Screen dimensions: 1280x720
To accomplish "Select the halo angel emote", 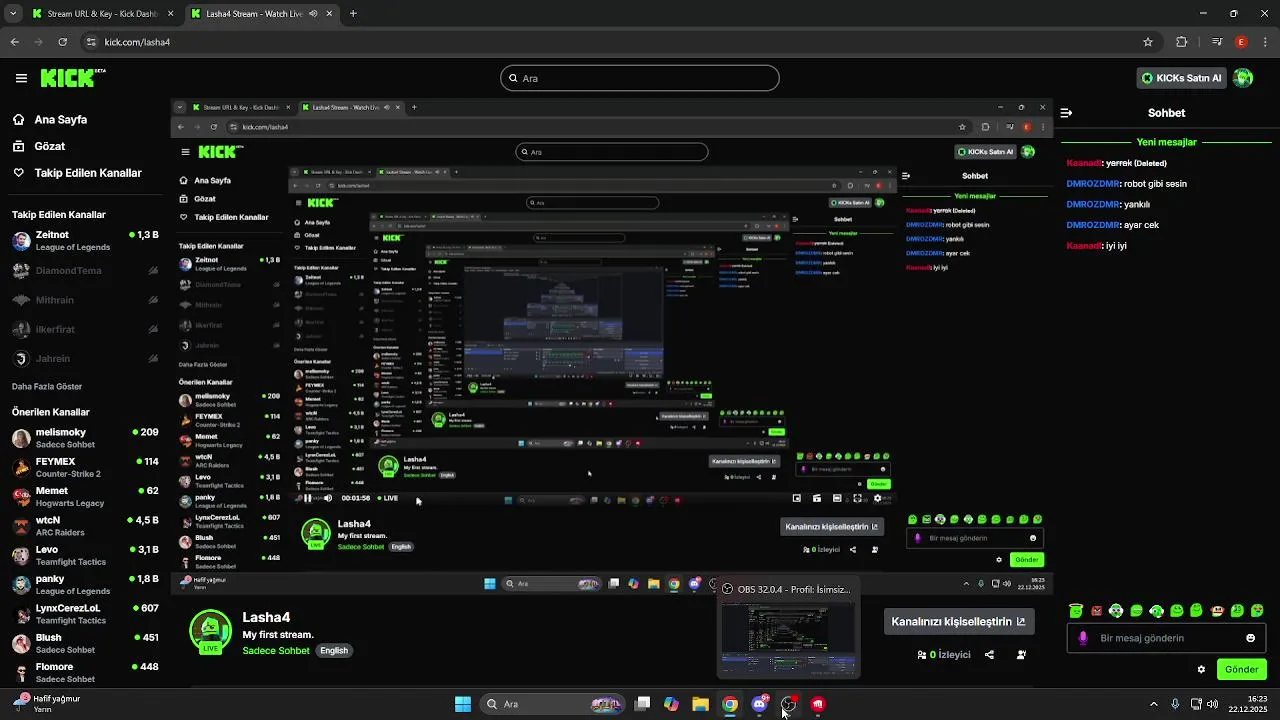I will 1076,611.
